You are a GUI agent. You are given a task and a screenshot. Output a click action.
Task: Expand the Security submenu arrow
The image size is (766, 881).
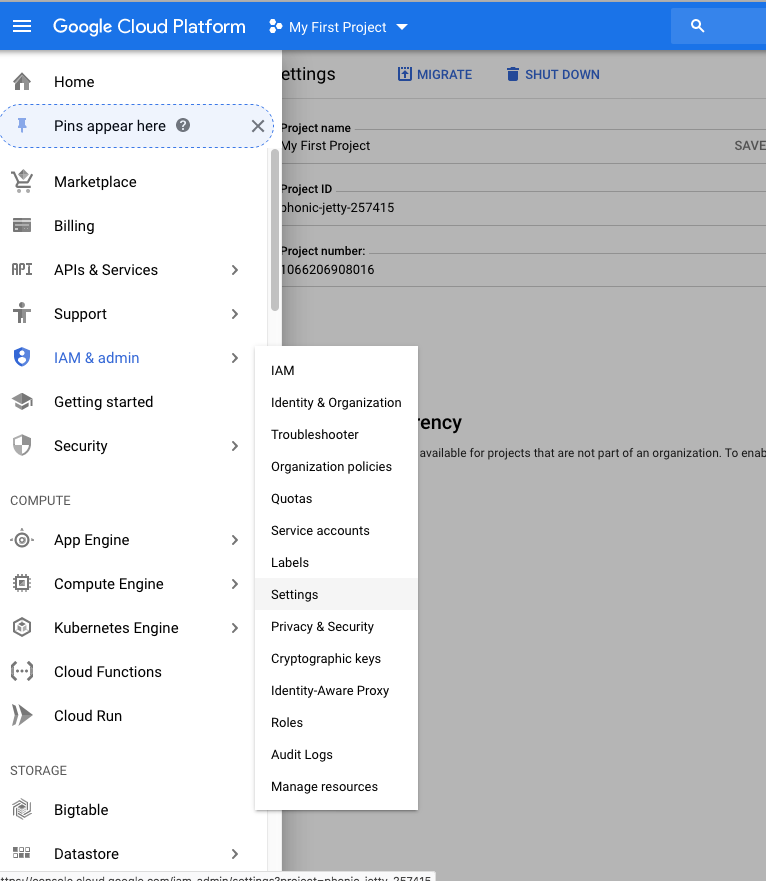pos(235,446)
